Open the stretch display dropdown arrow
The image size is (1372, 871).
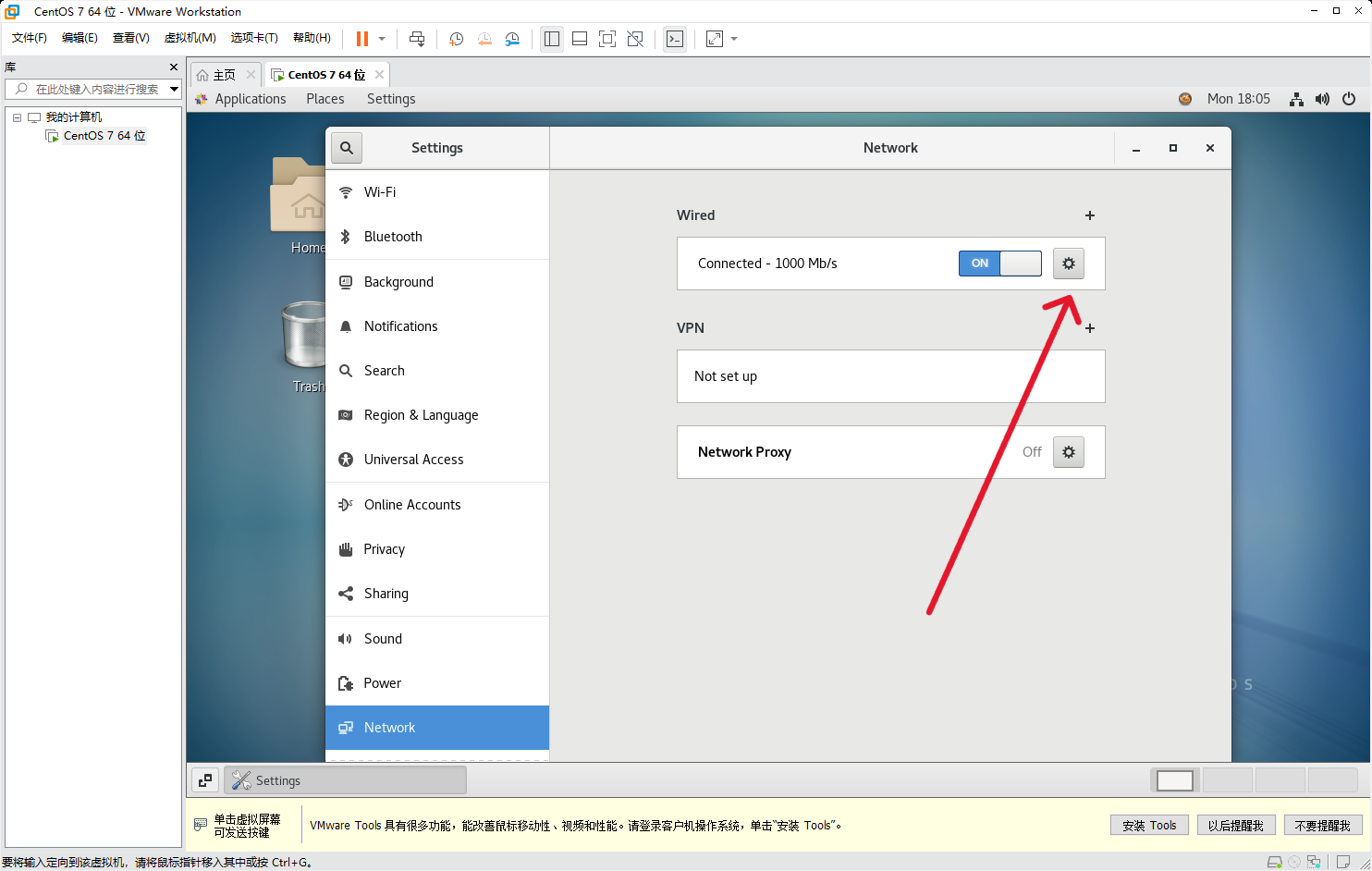pos(734,39)
